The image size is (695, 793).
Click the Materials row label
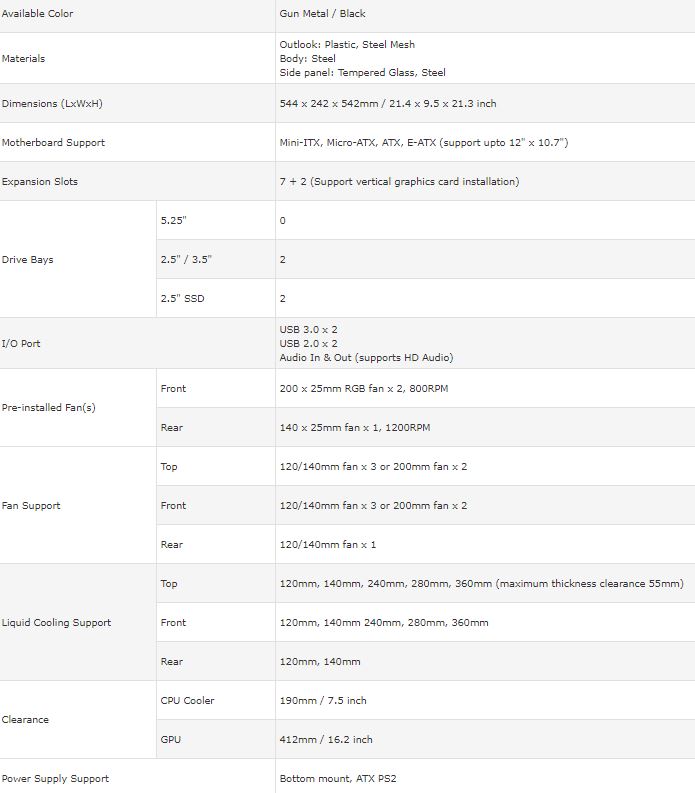[x=23, y=59]
